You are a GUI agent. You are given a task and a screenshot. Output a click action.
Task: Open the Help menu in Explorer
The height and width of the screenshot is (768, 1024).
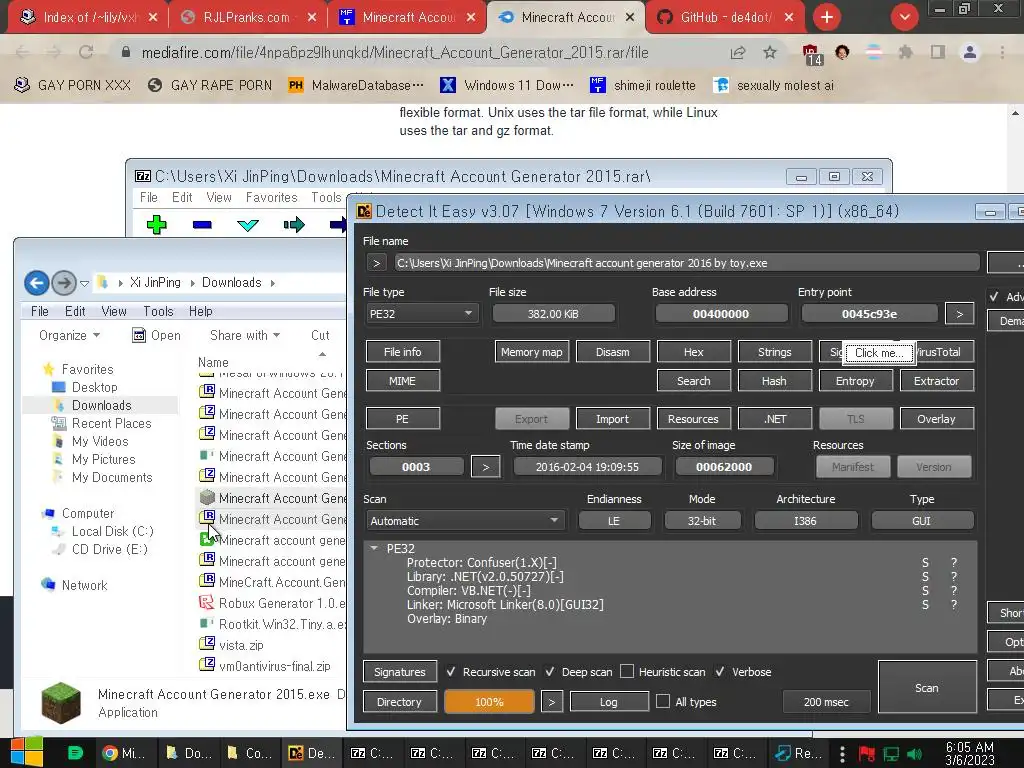click(x=200, y=312)
